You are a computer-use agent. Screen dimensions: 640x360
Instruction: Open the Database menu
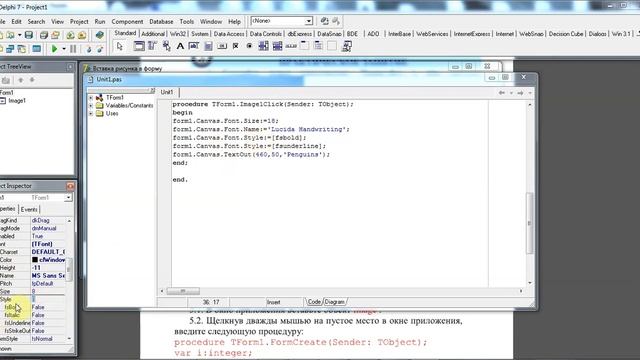coord(161,21)
